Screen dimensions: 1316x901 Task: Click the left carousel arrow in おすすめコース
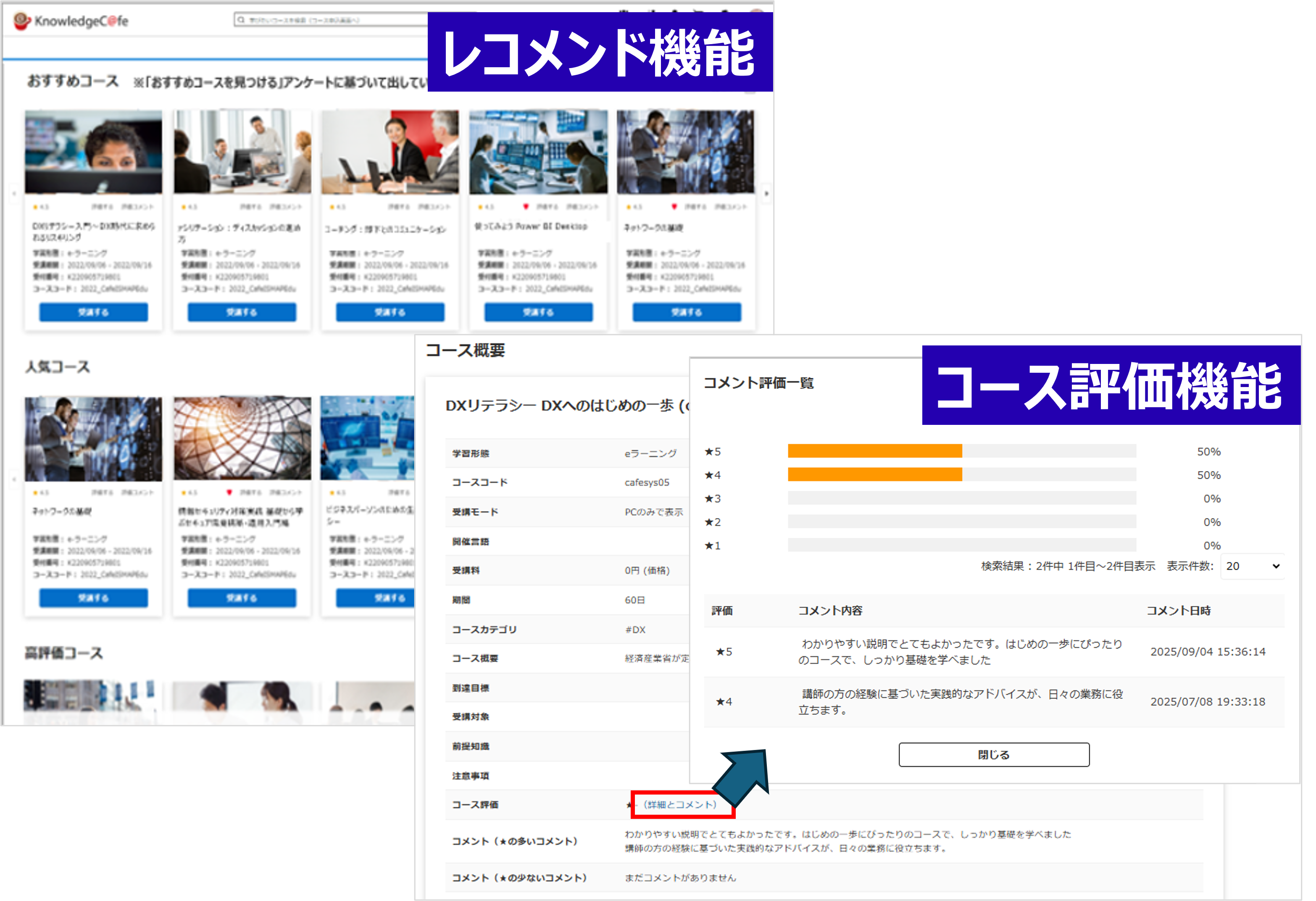13,194
